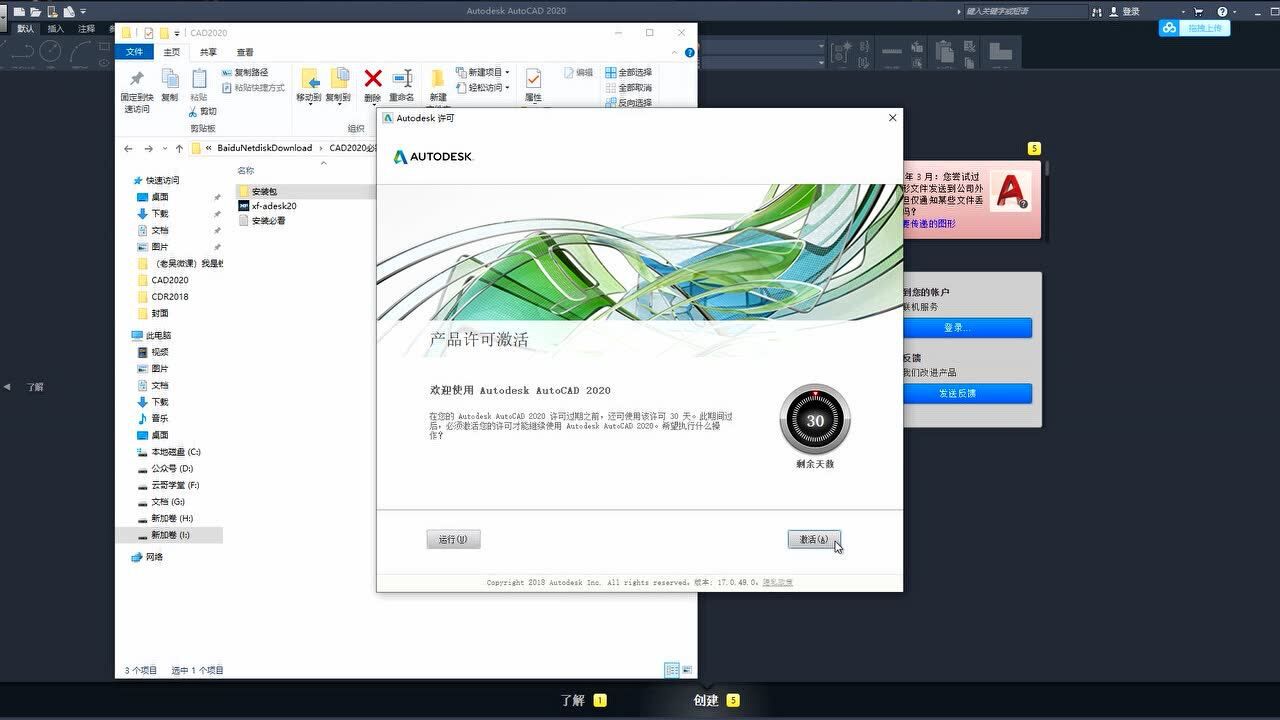
Task: Click the 名称 column header in the file list
Action: tap(246, 171)
